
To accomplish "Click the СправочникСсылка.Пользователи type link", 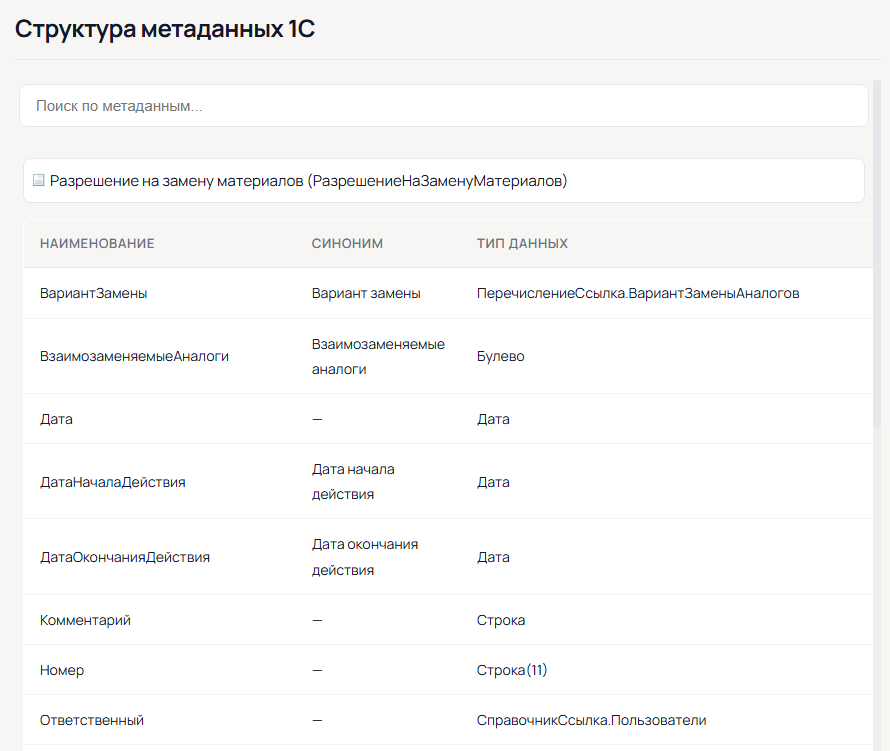I will (592, 720).
